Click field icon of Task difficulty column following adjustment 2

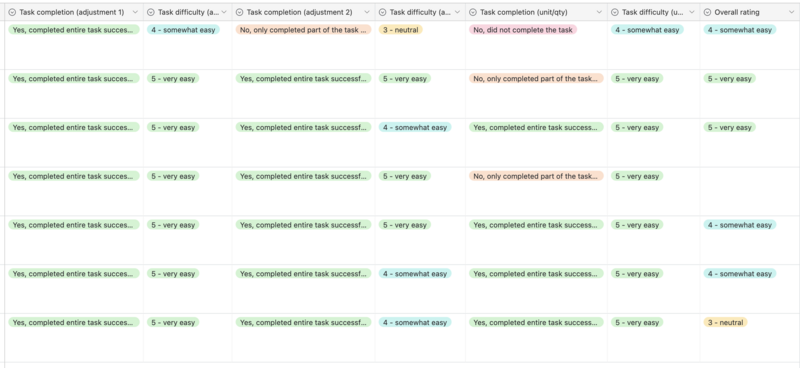point(383,12)
